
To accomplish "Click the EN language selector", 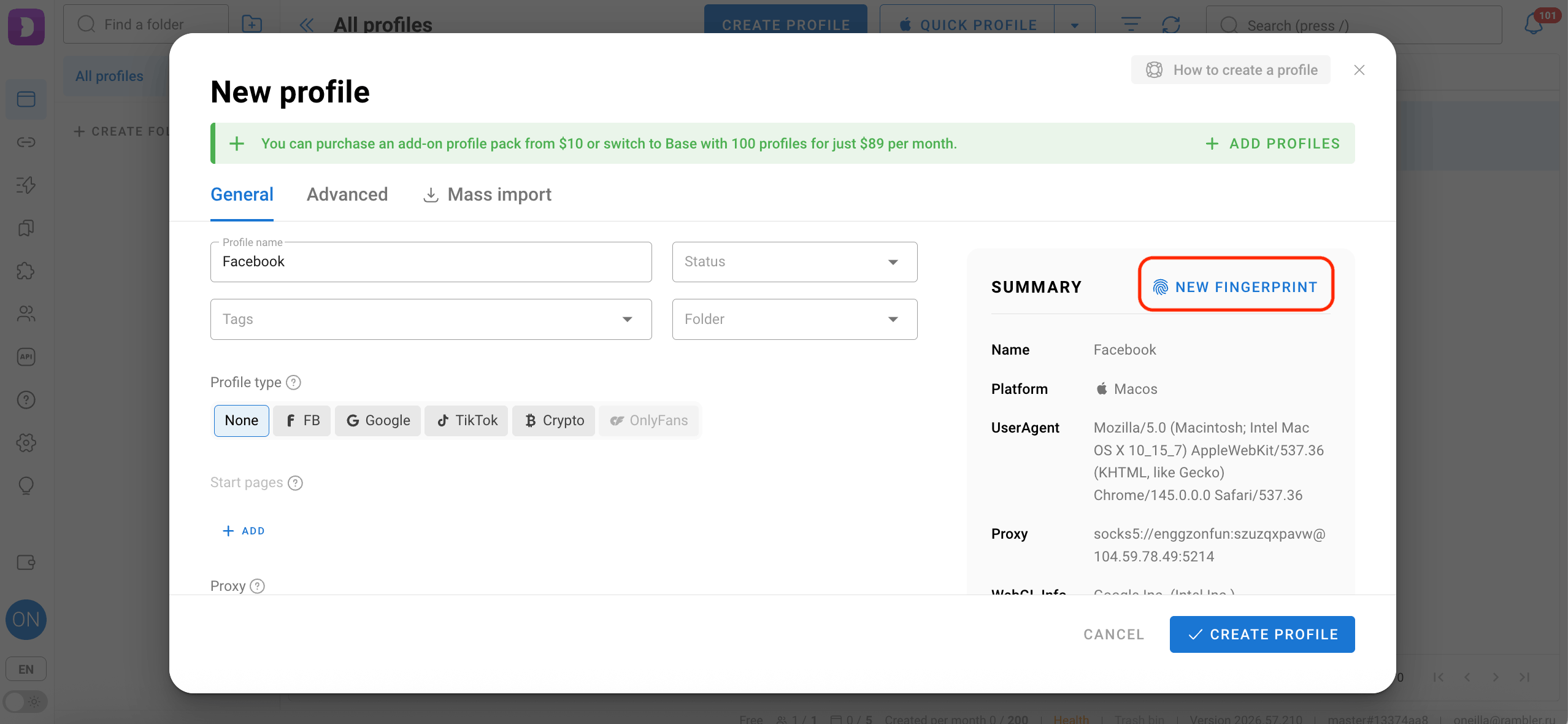I will (x=26, y=668).
